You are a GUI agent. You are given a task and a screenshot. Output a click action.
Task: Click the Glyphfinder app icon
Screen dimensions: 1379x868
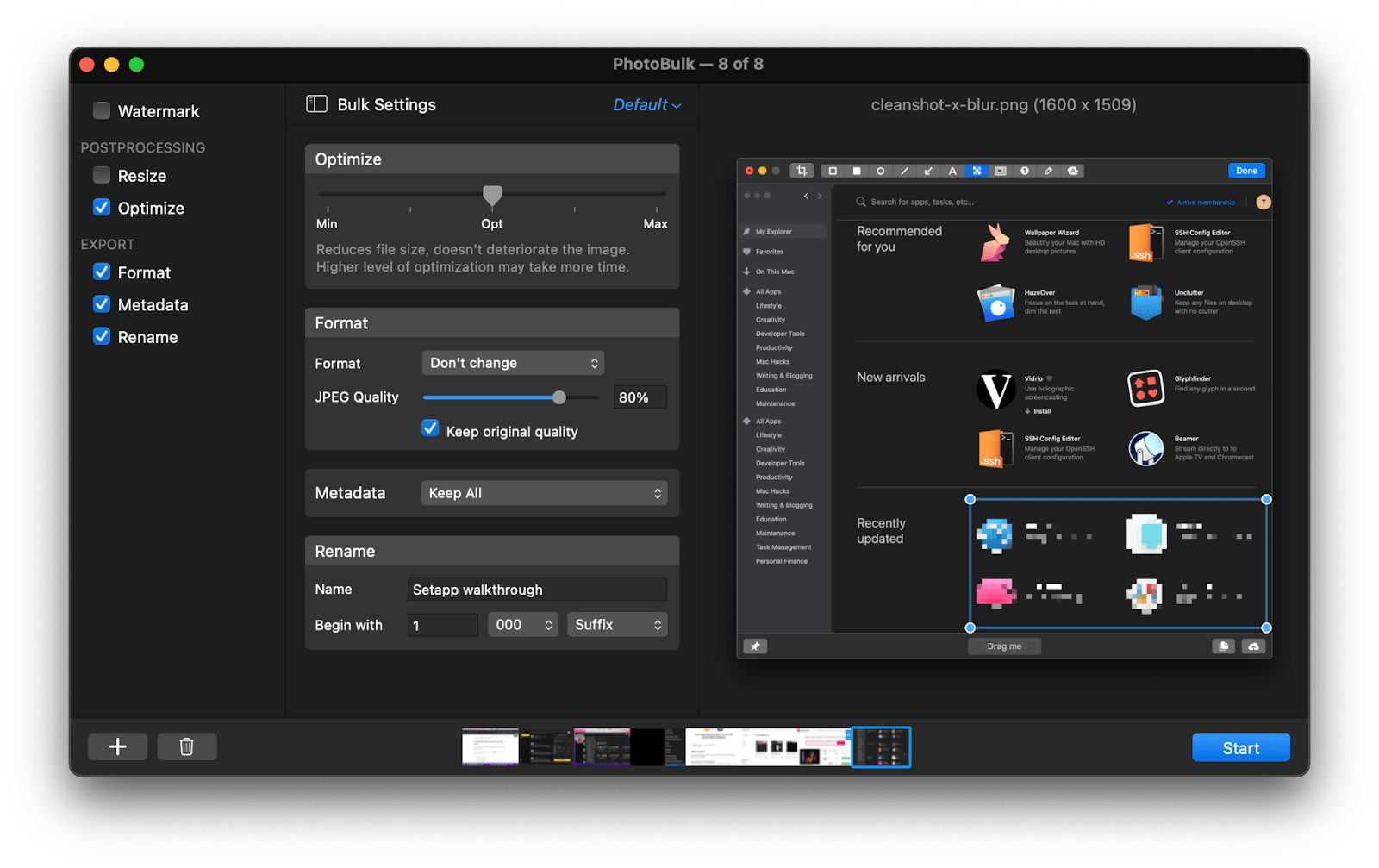pyautogui.click(x=1145, y=388)
